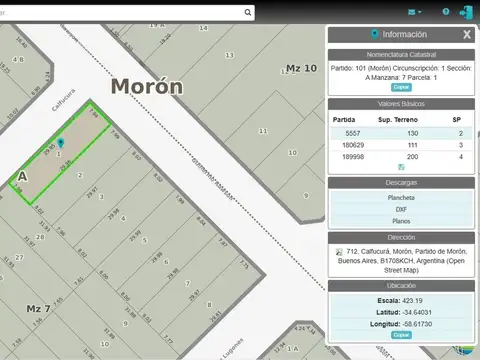Click the search magnifier icon
Viewport: 480px width, 360px height.
pyautogui.click(x=248, y=13)
